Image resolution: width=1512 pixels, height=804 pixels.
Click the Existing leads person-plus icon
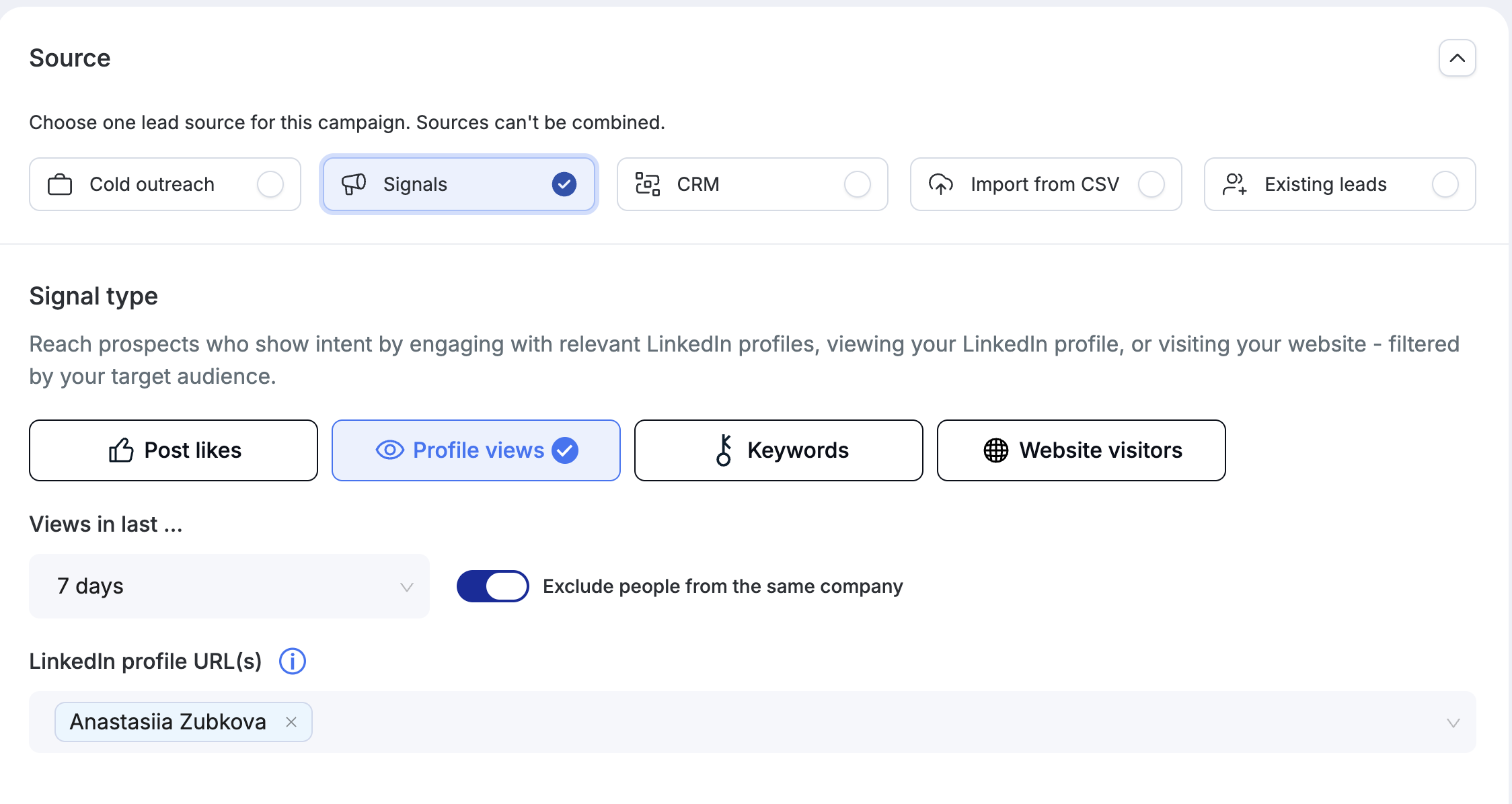point(1235,184)
